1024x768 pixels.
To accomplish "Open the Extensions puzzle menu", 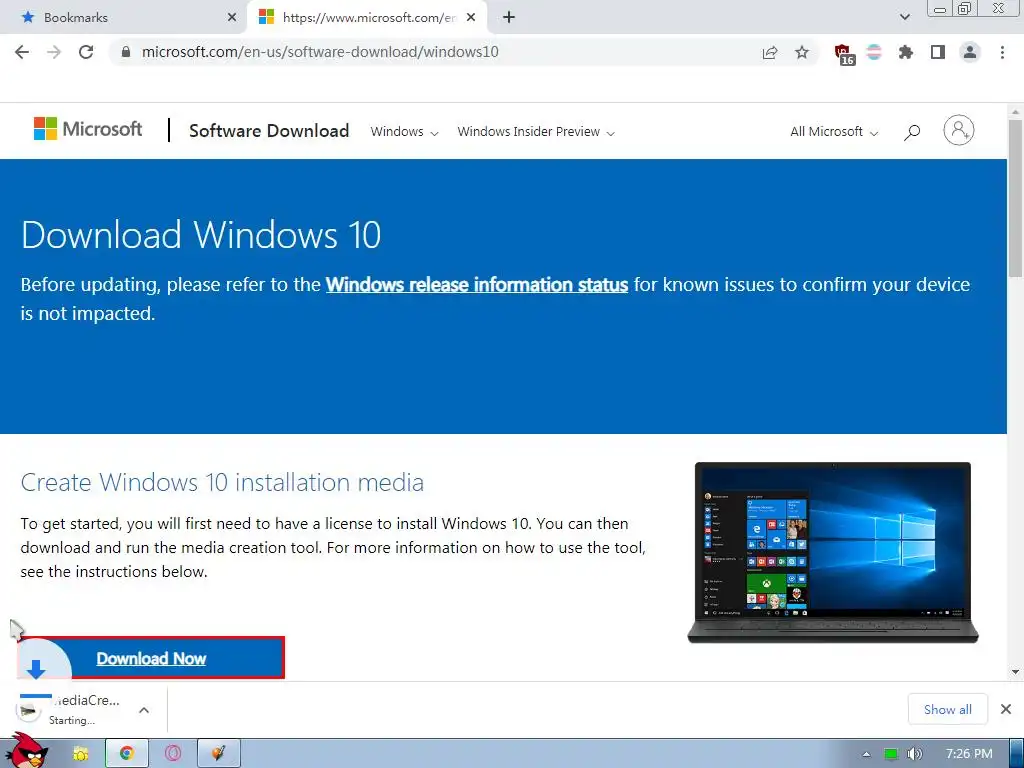I will [906, 52].
